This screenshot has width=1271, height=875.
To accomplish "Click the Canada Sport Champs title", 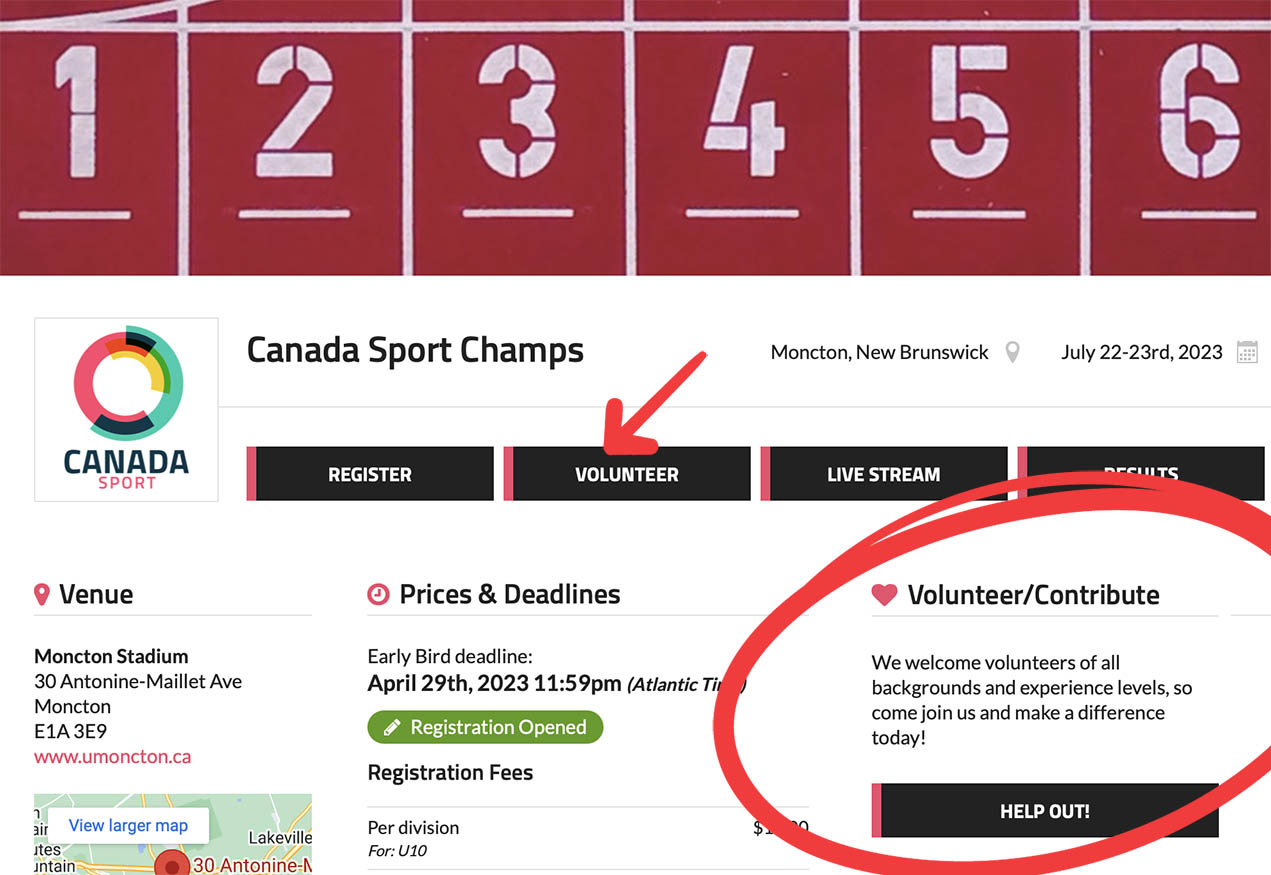I will 415,350.
